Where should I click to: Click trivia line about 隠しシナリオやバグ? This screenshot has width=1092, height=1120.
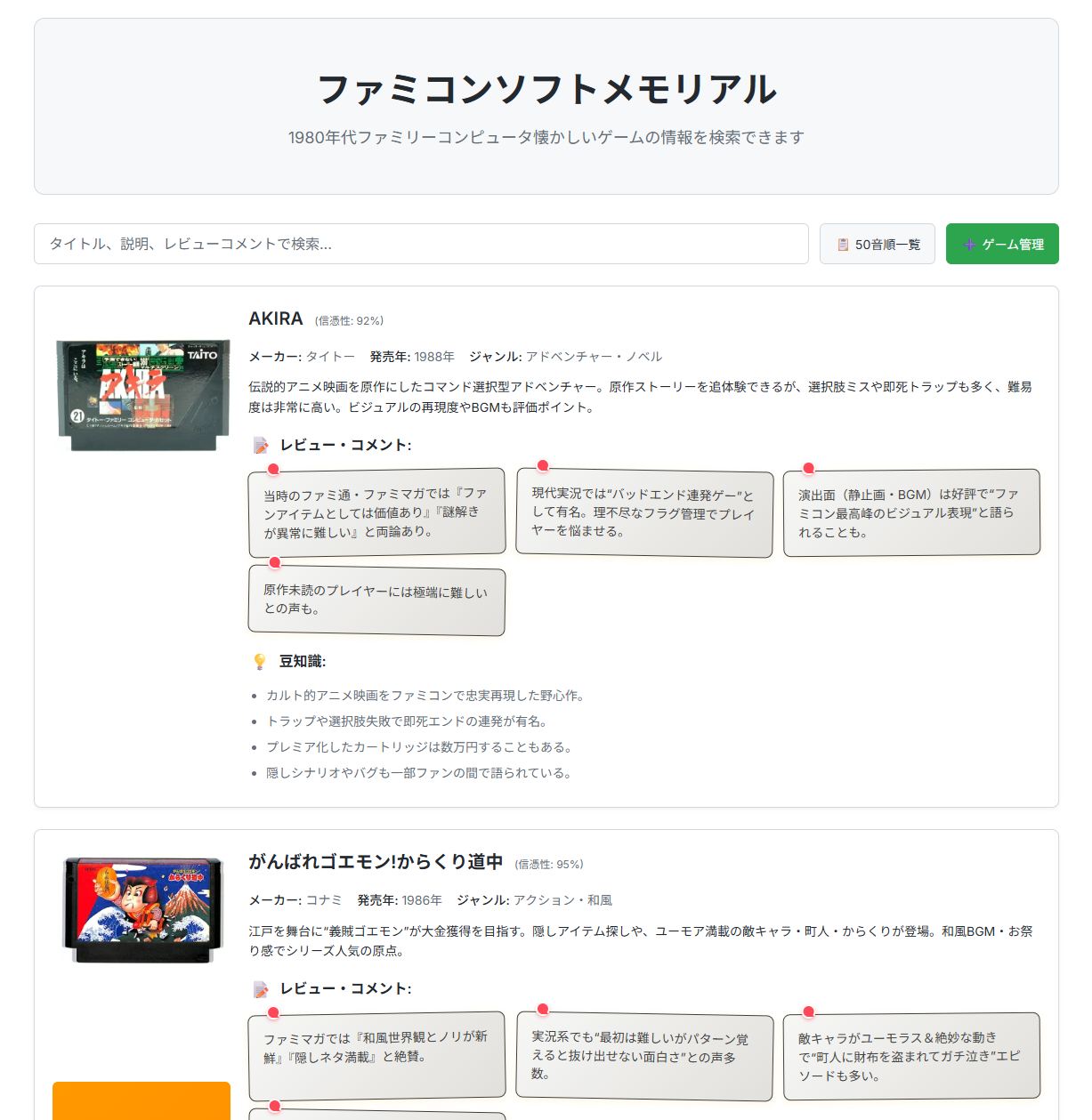point(418,773)
